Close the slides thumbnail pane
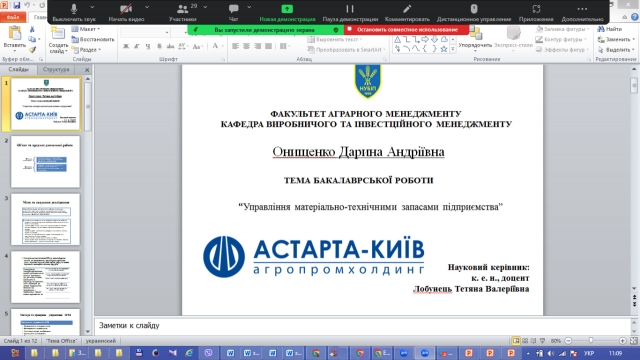The image size is (640, 360). tap(87, 70)
